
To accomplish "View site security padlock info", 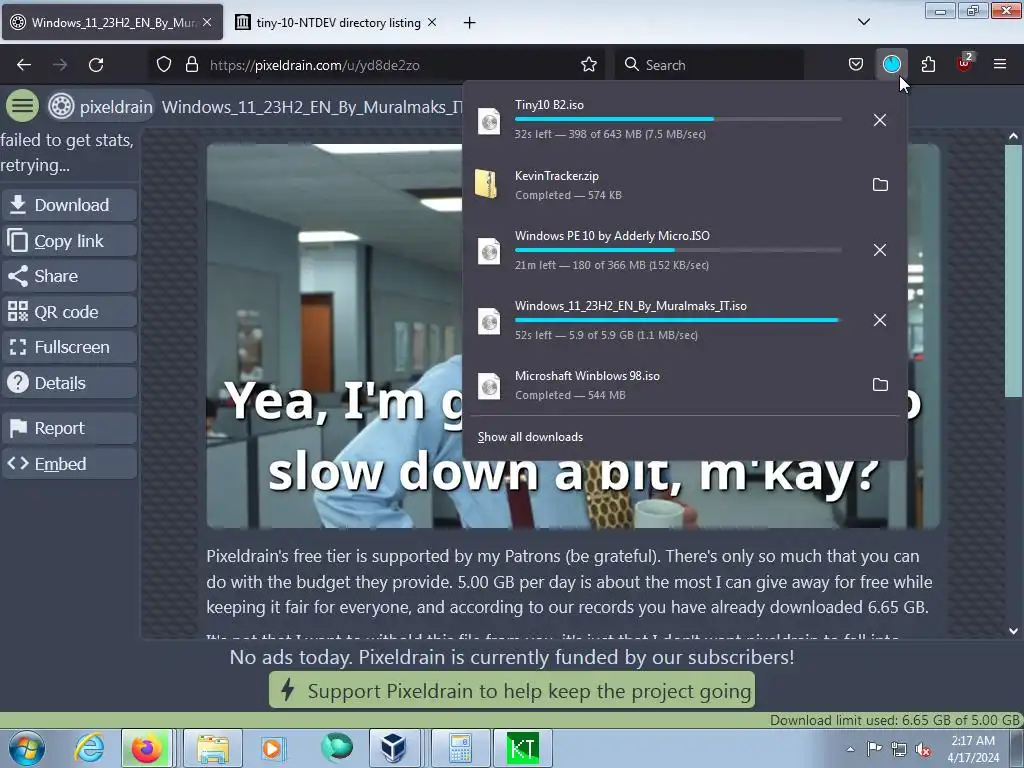I will tap(192, 65).
